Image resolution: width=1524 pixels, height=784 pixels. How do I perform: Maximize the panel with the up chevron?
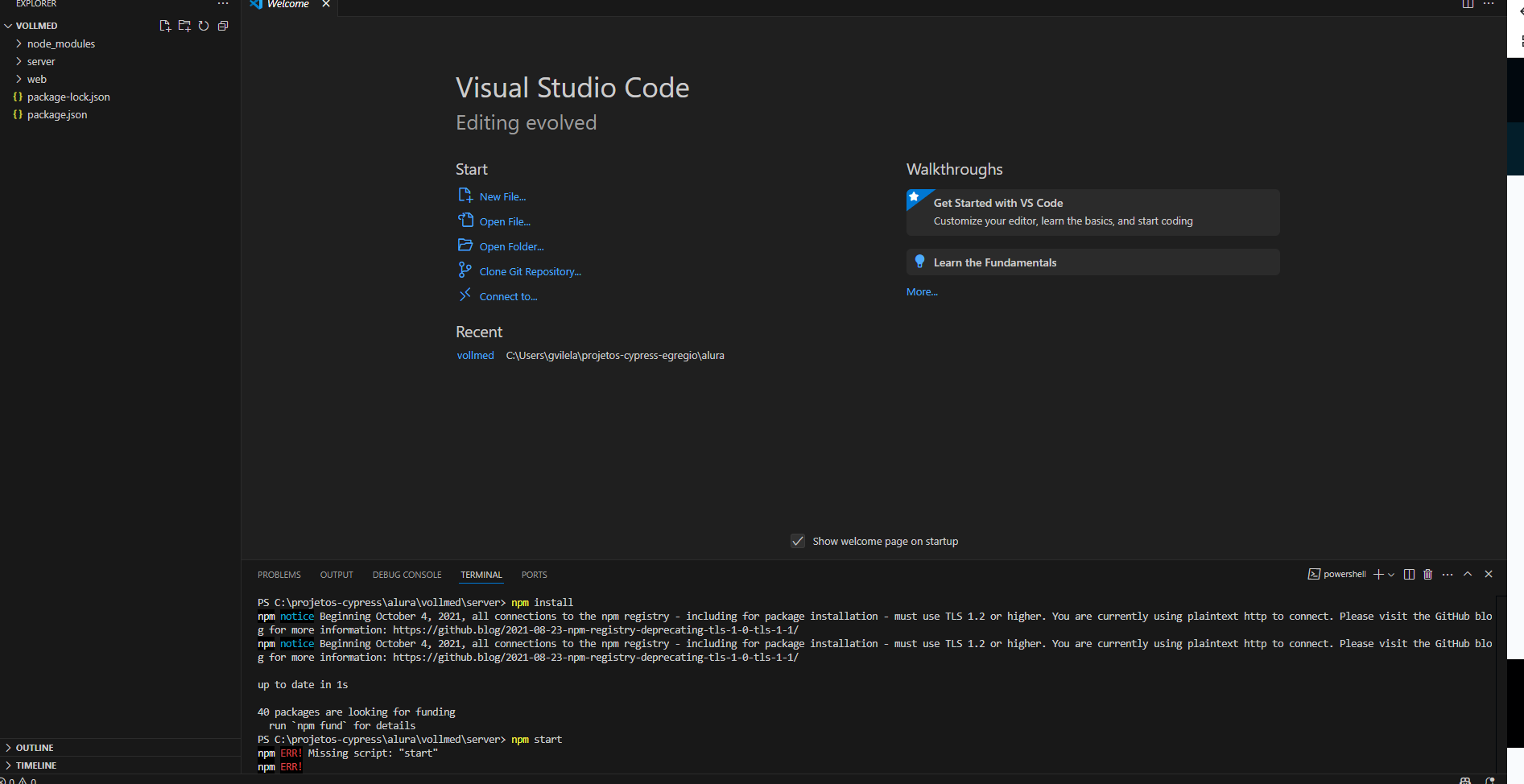coord(1468,574)
